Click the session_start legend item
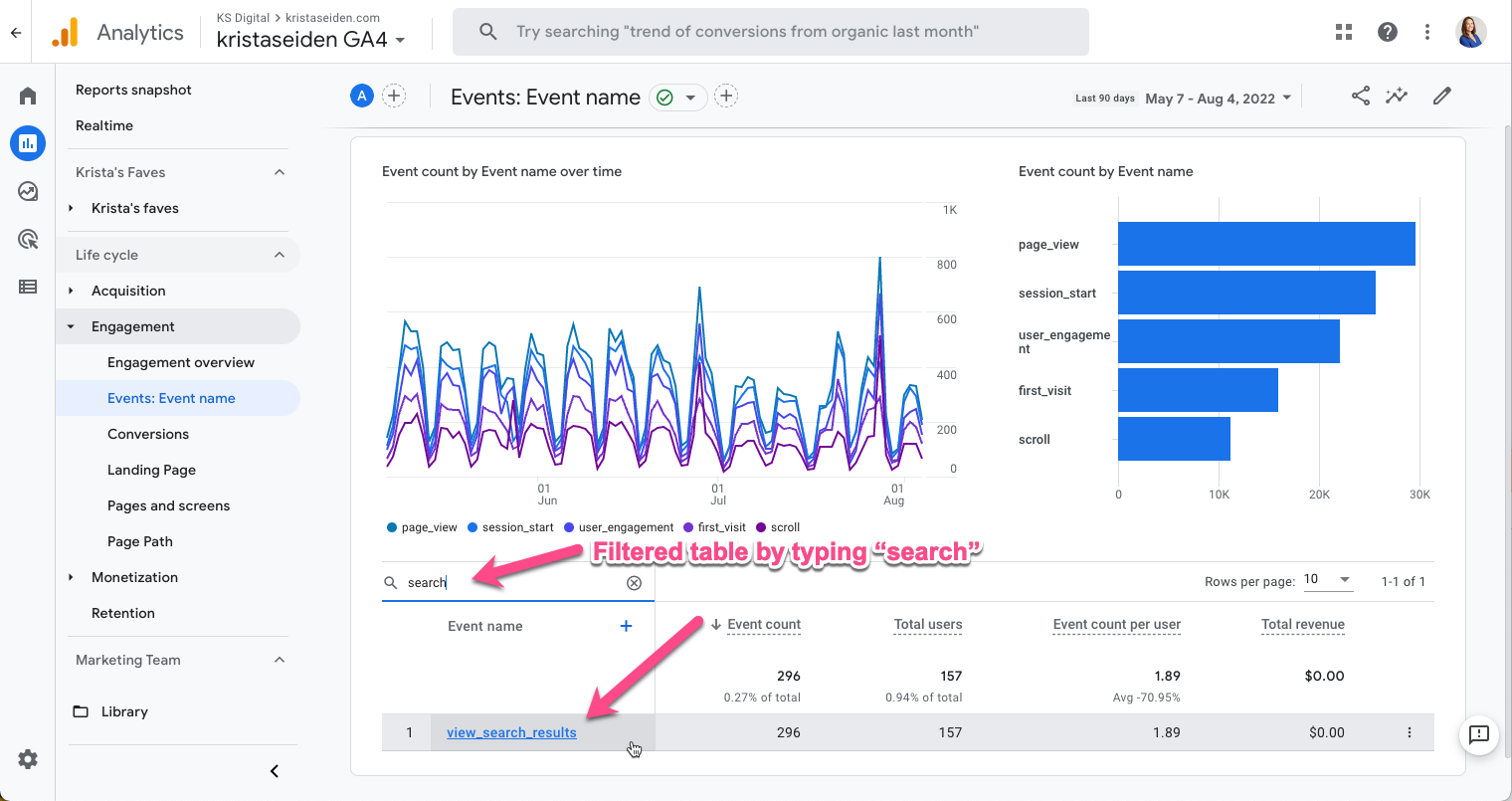Image resolution: width=1512 pixels, height=801 pixels. click(510, 527)
